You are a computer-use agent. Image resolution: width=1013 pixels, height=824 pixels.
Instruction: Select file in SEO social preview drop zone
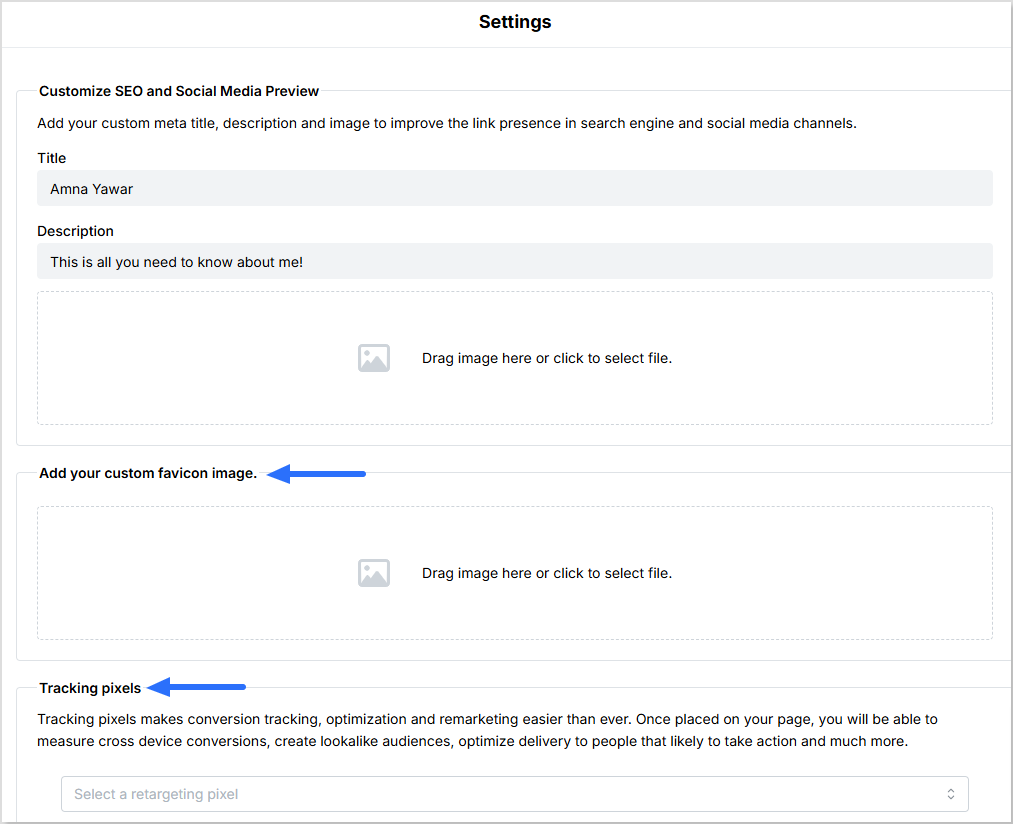point(514,358)
